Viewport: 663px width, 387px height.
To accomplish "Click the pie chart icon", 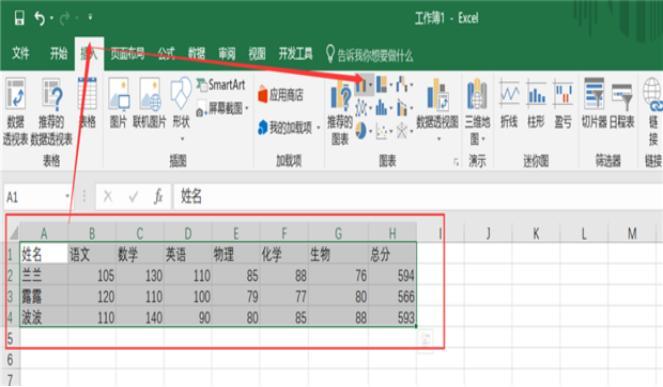I will click(x=361, y=131).
